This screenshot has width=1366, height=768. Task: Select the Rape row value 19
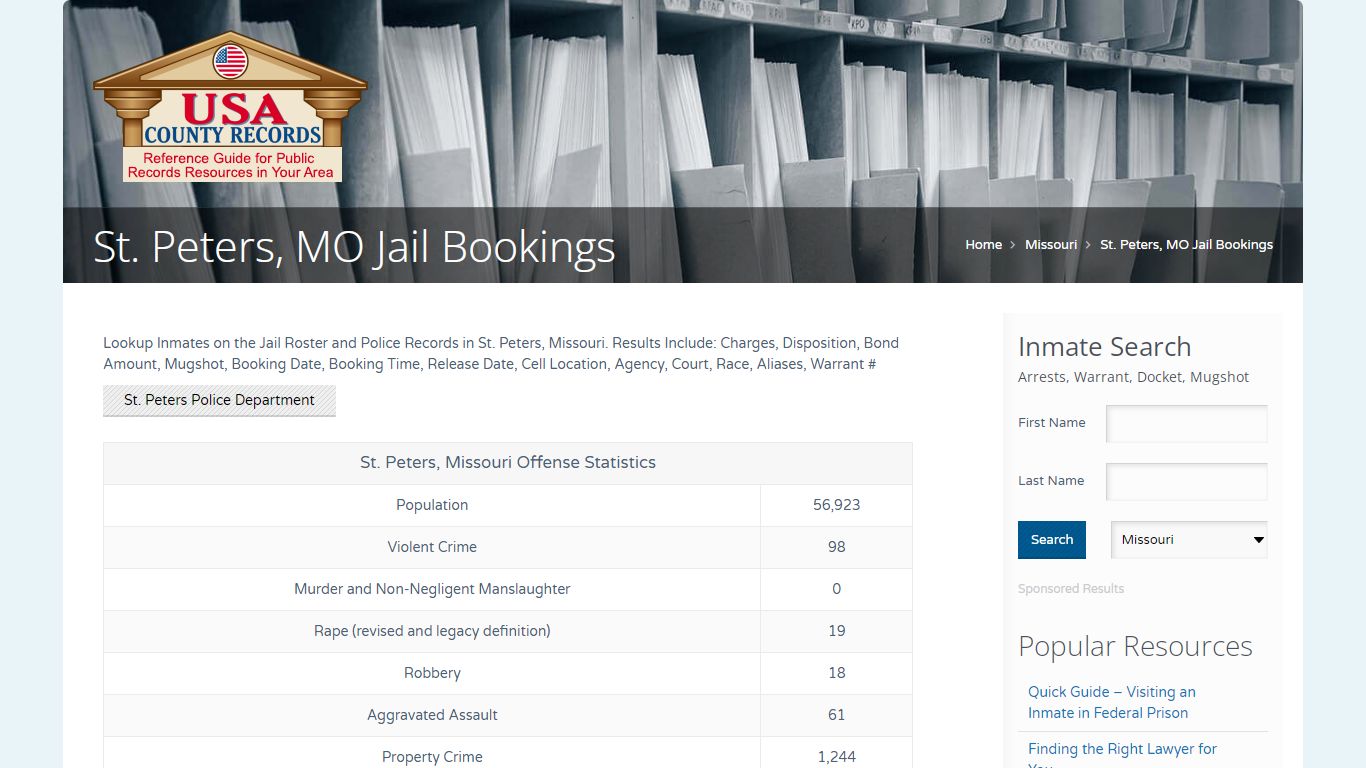pos(837,631)
